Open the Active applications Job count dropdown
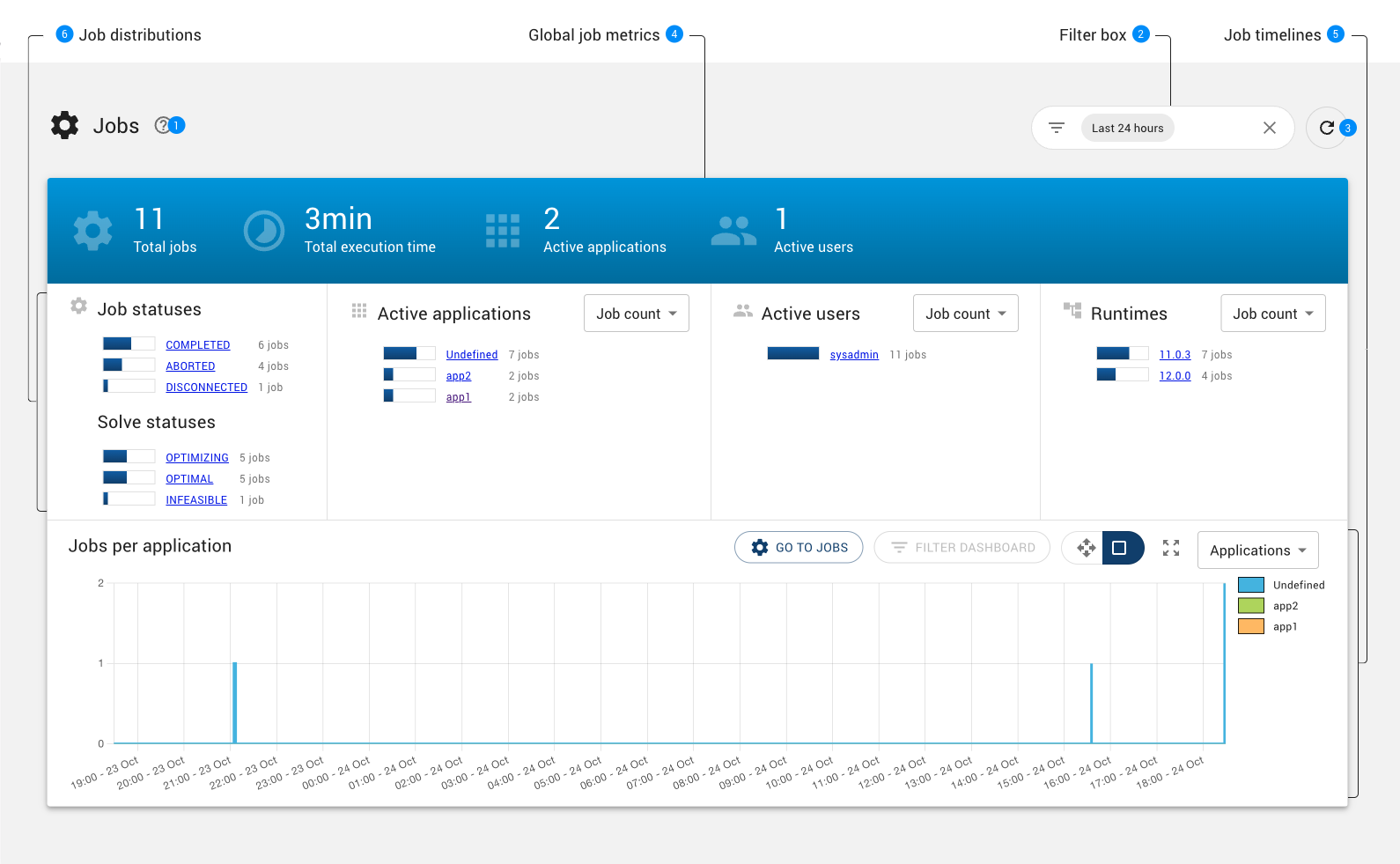 tap(636, 314)
